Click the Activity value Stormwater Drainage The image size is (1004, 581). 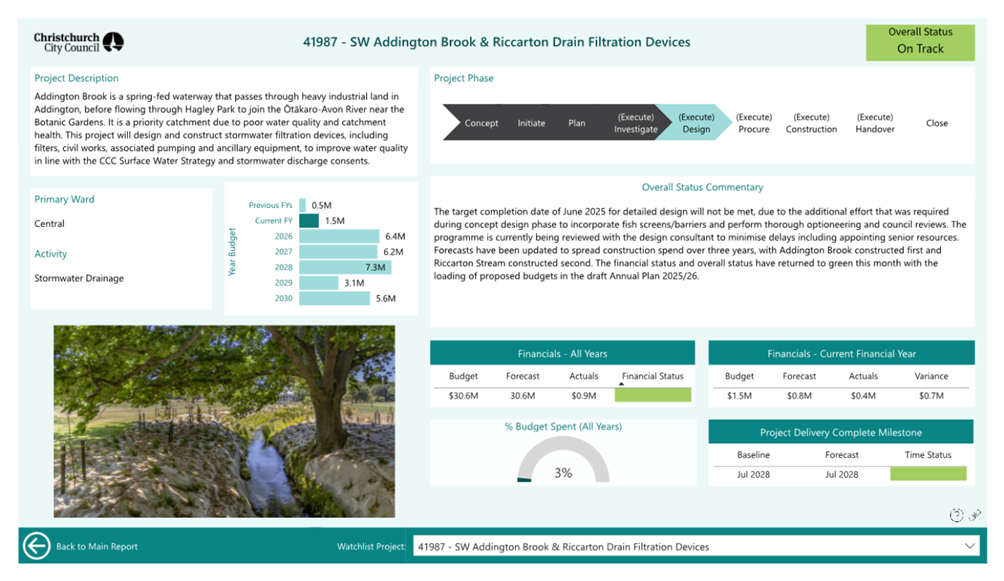[x=79, y=278]
